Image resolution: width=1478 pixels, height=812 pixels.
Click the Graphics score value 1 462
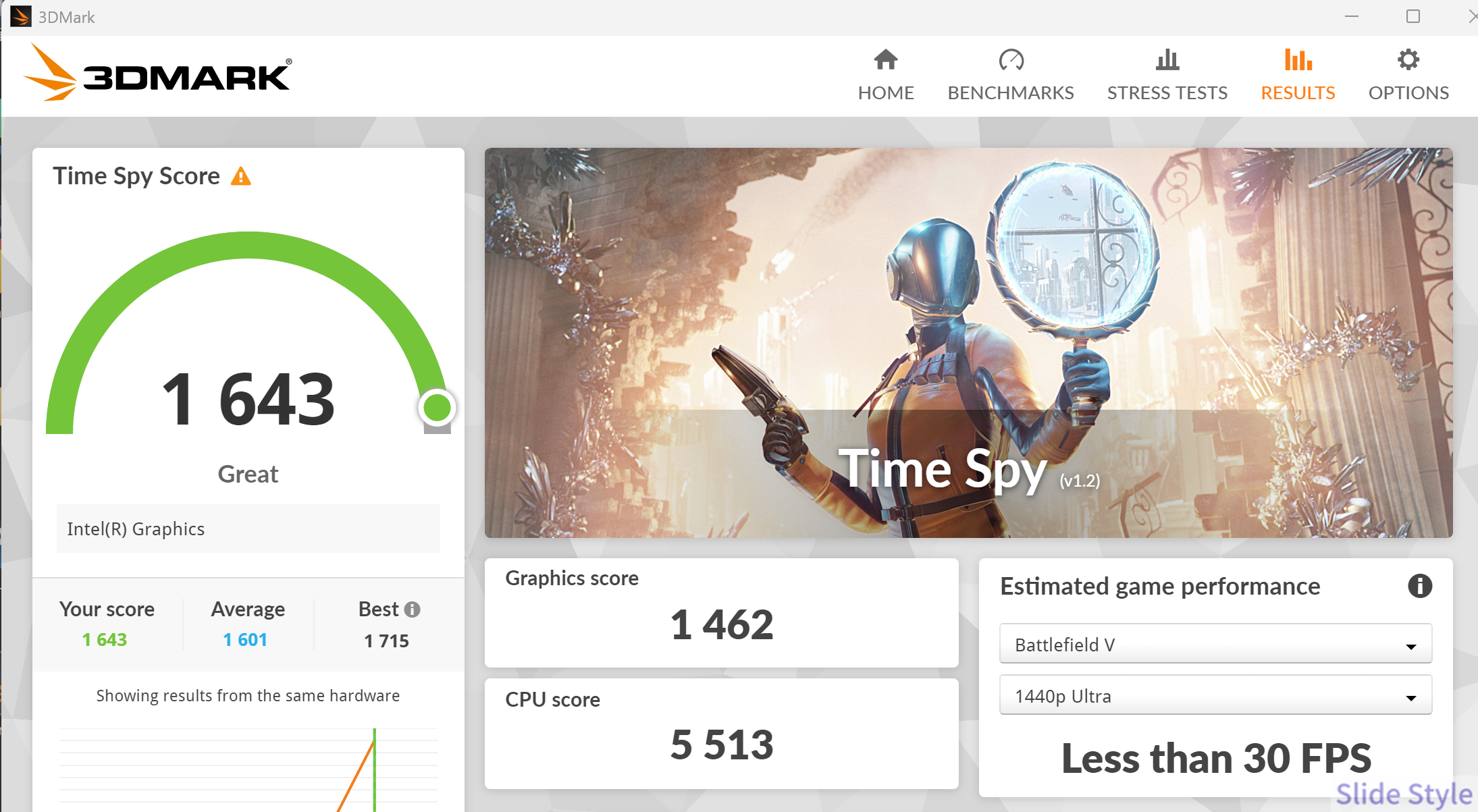pyautogui.click(x=722, y=624)
